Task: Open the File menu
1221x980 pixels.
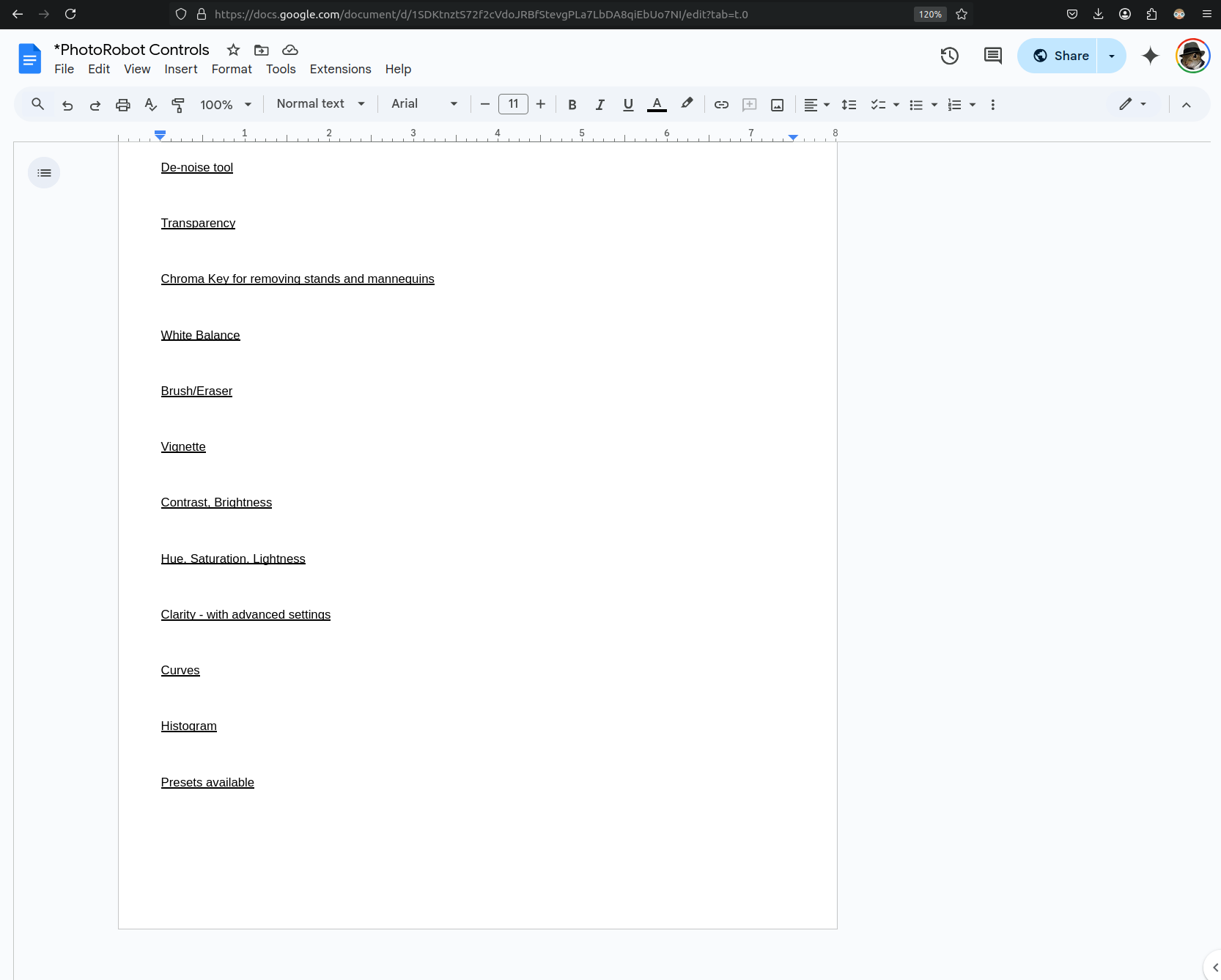Action: click(64, 69)
